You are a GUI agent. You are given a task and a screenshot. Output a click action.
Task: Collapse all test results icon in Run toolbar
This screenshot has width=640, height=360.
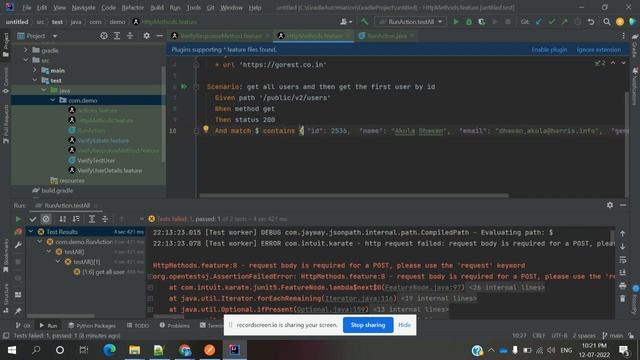coord(105,219)
